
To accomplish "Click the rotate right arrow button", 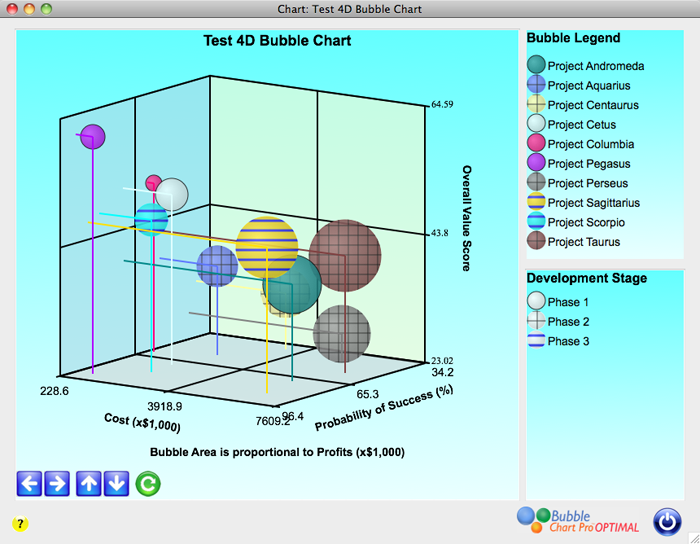I will (57, 484).
